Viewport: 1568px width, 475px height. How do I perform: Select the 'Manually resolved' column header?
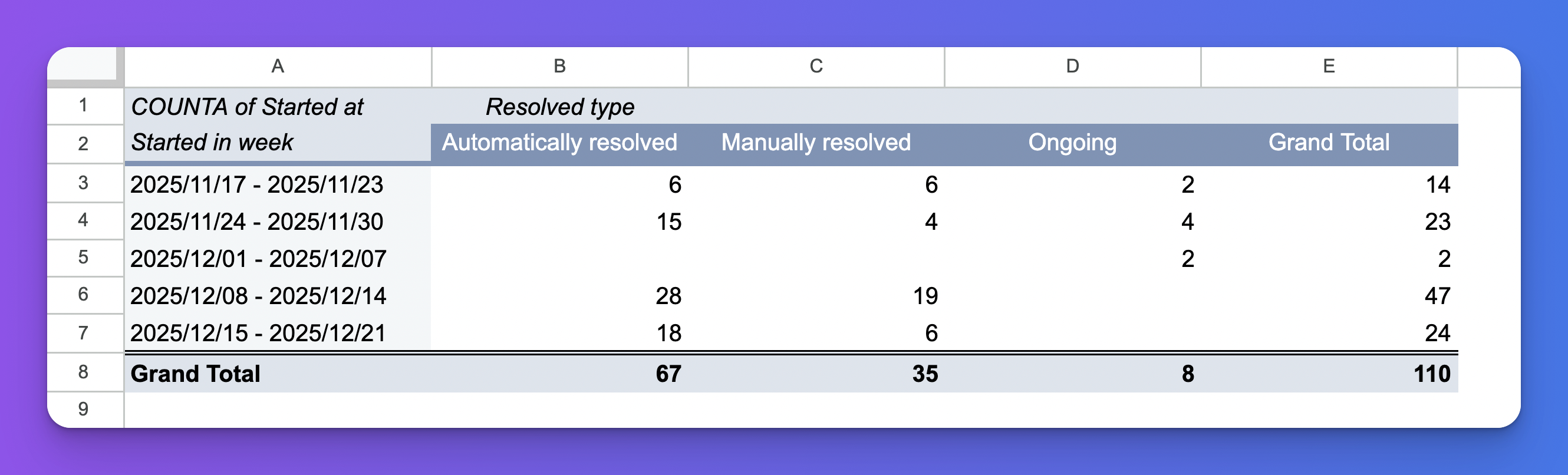[815, 142]
